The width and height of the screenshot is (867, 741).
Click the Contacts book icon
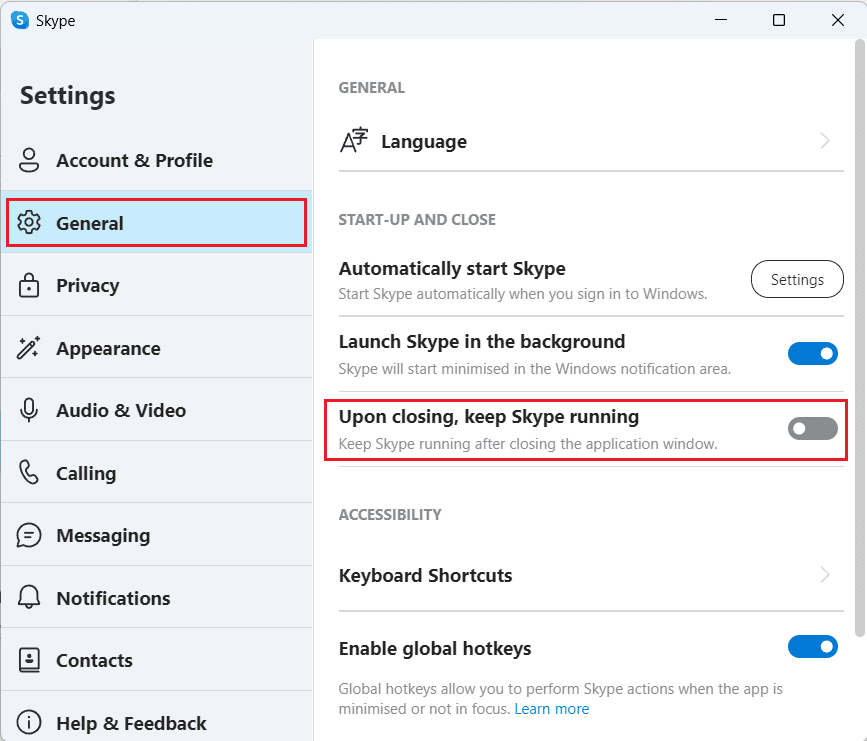(x=29, y=660)
